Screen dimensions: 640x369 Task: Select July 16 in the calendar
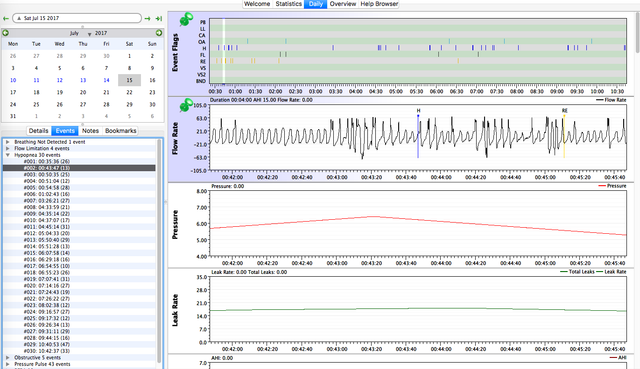152,80
